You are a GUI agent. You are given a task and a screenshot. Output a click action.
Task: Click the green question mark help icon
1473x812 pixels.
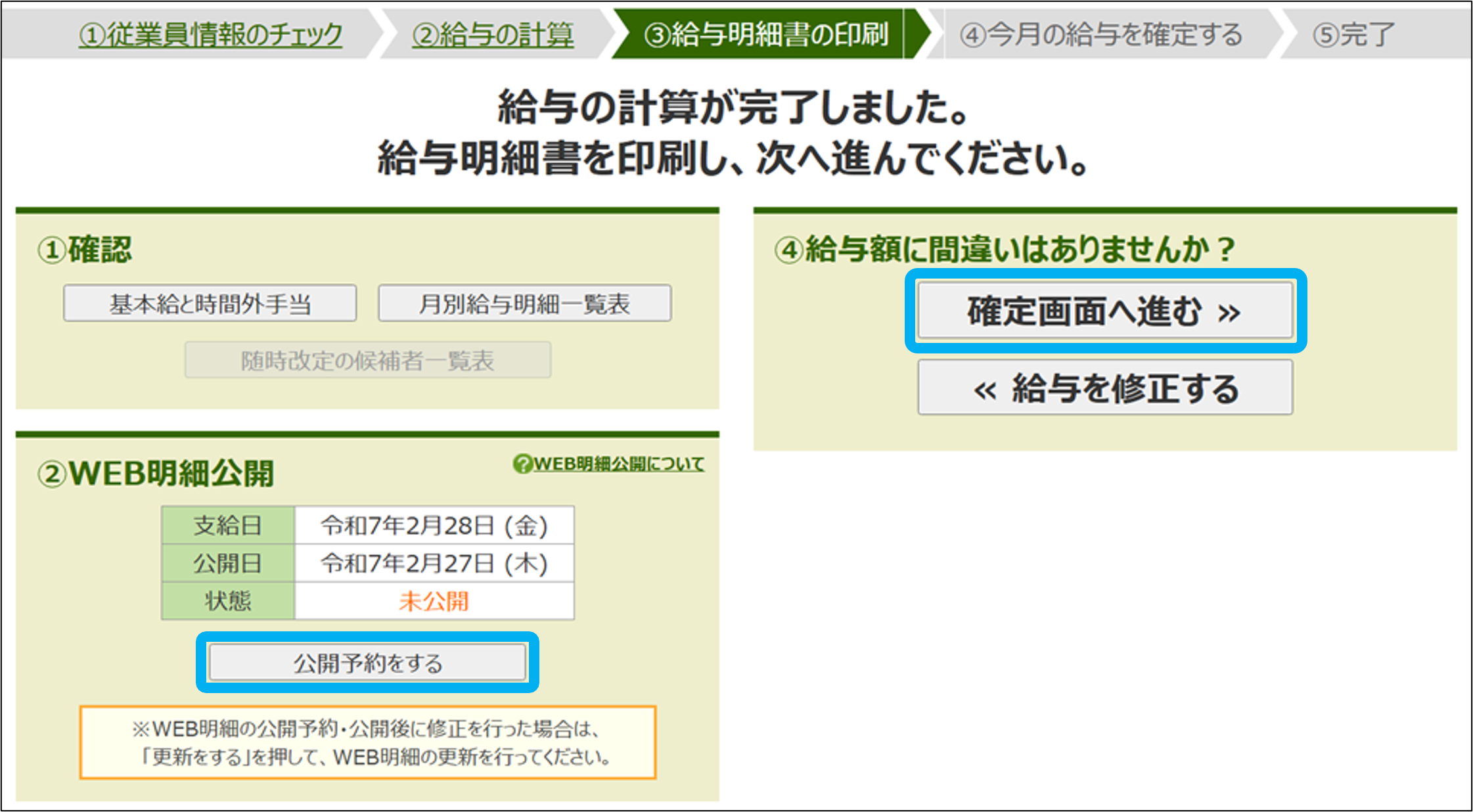coord(522,464)
